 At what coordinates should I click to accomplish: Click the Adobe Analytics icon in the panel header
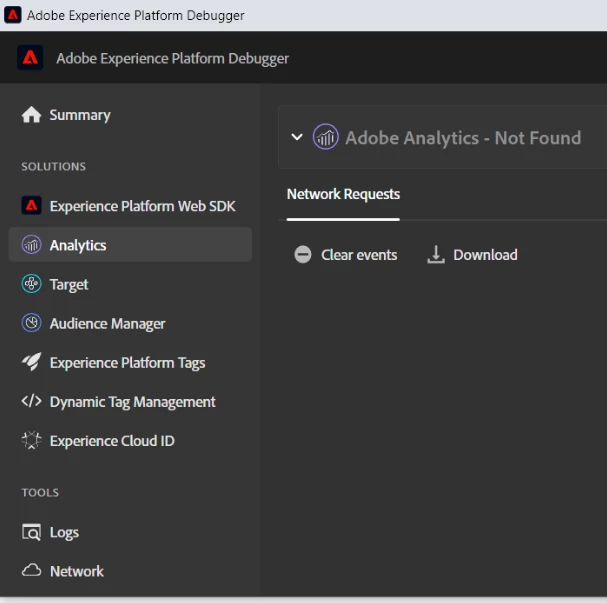tap(326, 137)
